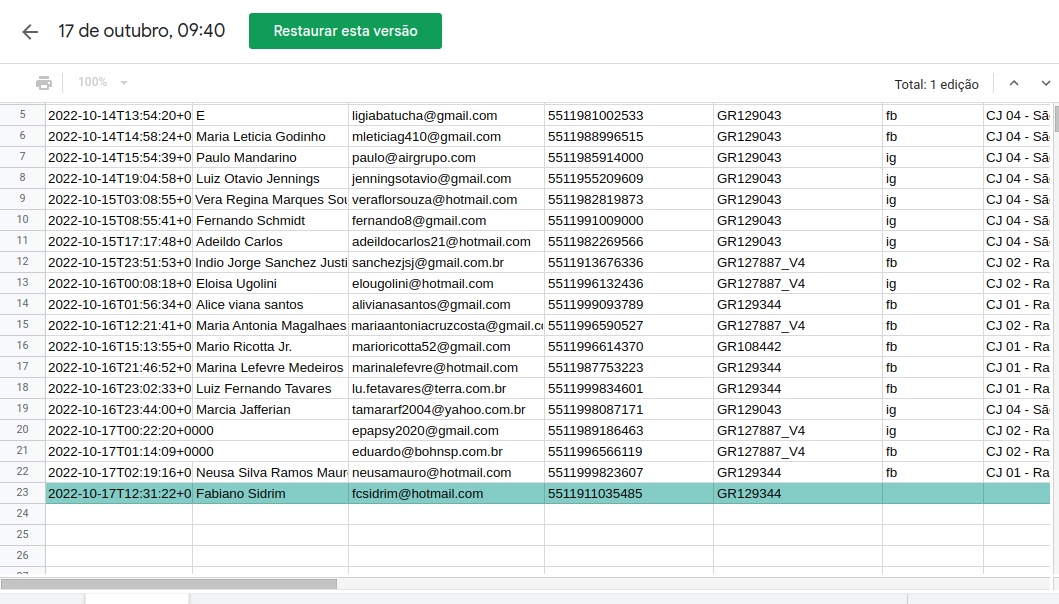Select row header 23
Screen dimensions: 1059x604
pos(23,493)
